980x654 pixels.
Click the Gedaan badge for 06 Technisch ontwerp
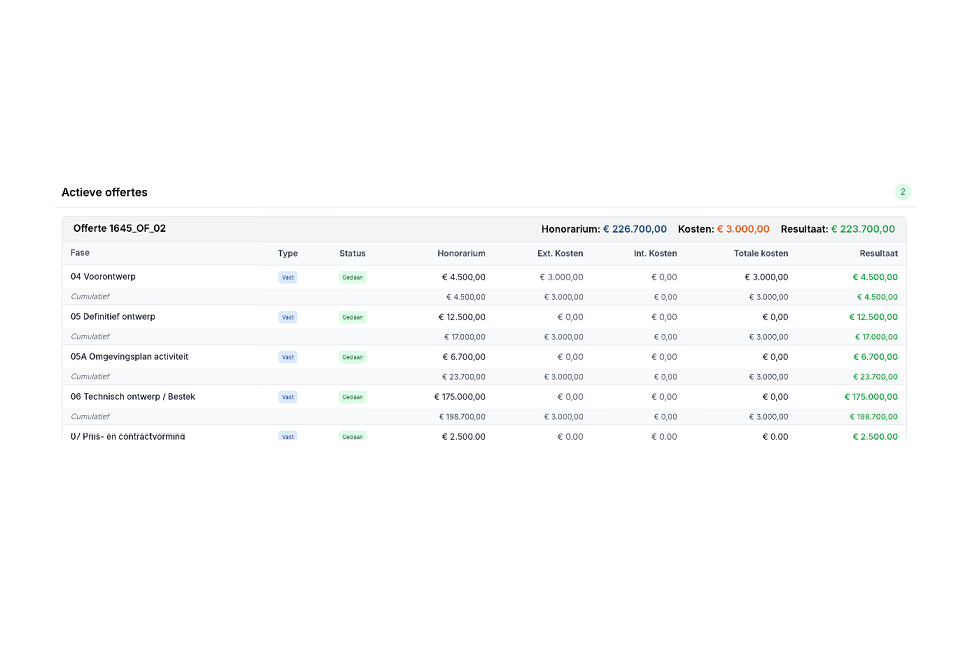(x=352, y=397)
